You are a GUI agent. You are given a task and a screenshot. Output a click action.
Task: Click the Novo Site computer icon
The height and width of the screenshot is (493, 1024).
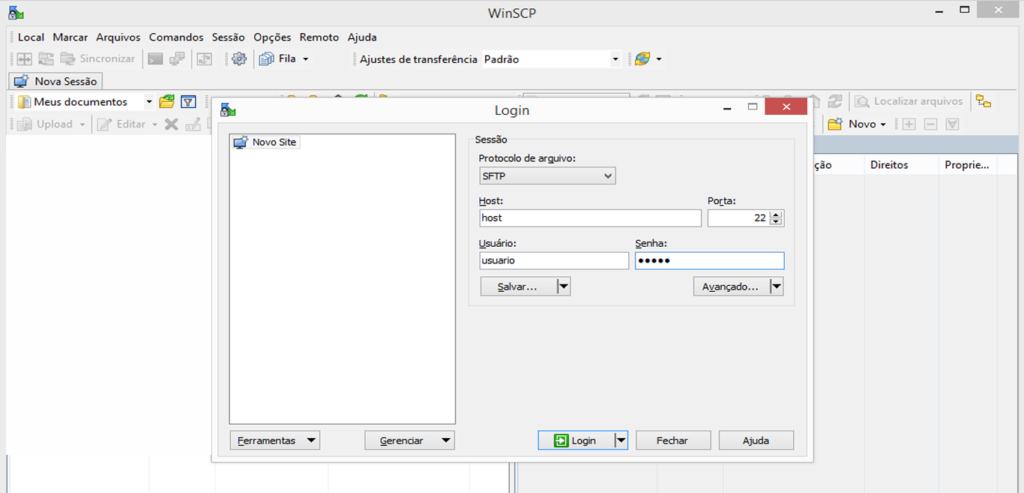click(x=240, y=142)
